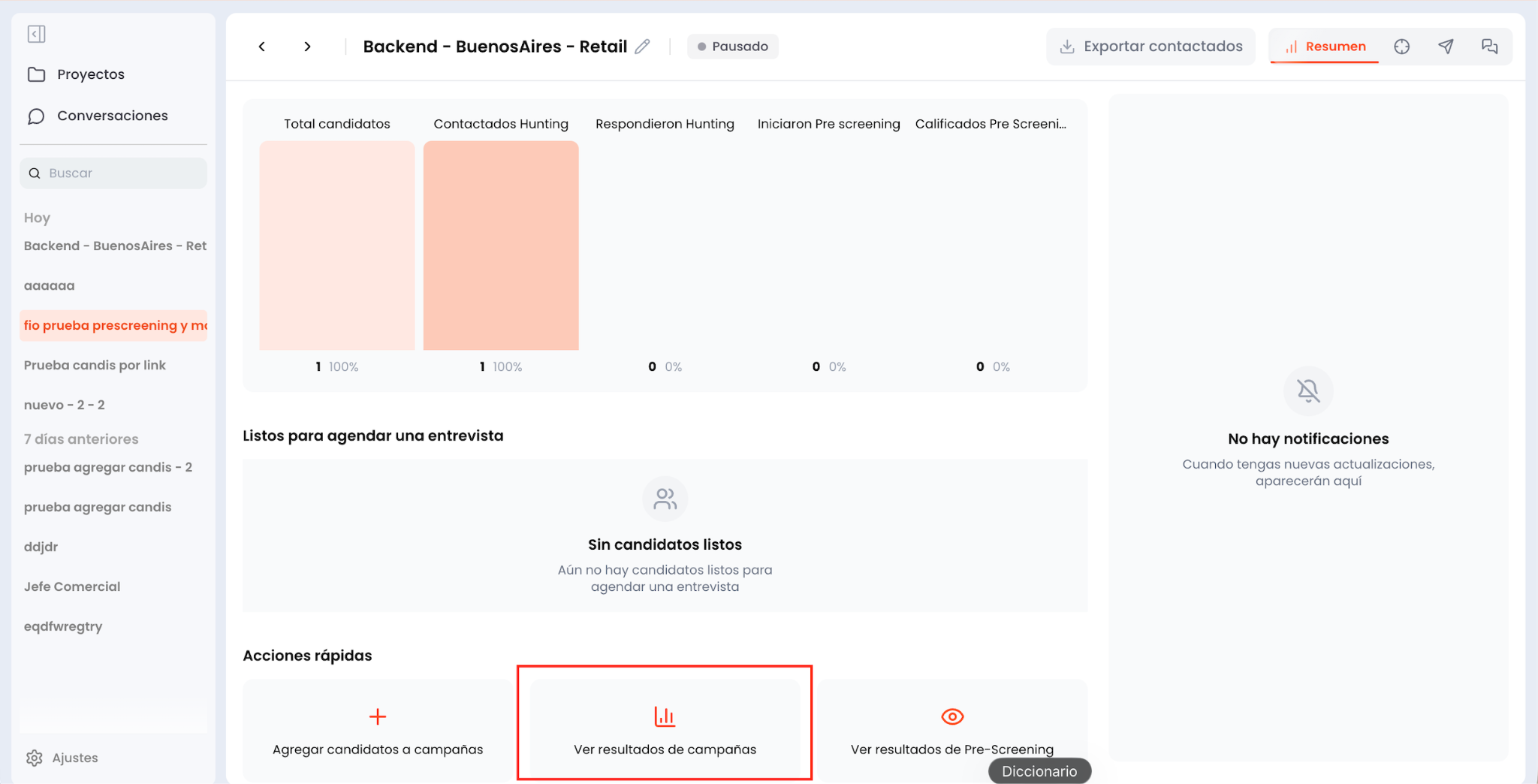The image size is (1538, 784).
Task: Open the aaaaaa project
Action: pyautogui.click(x=49, y=285)
